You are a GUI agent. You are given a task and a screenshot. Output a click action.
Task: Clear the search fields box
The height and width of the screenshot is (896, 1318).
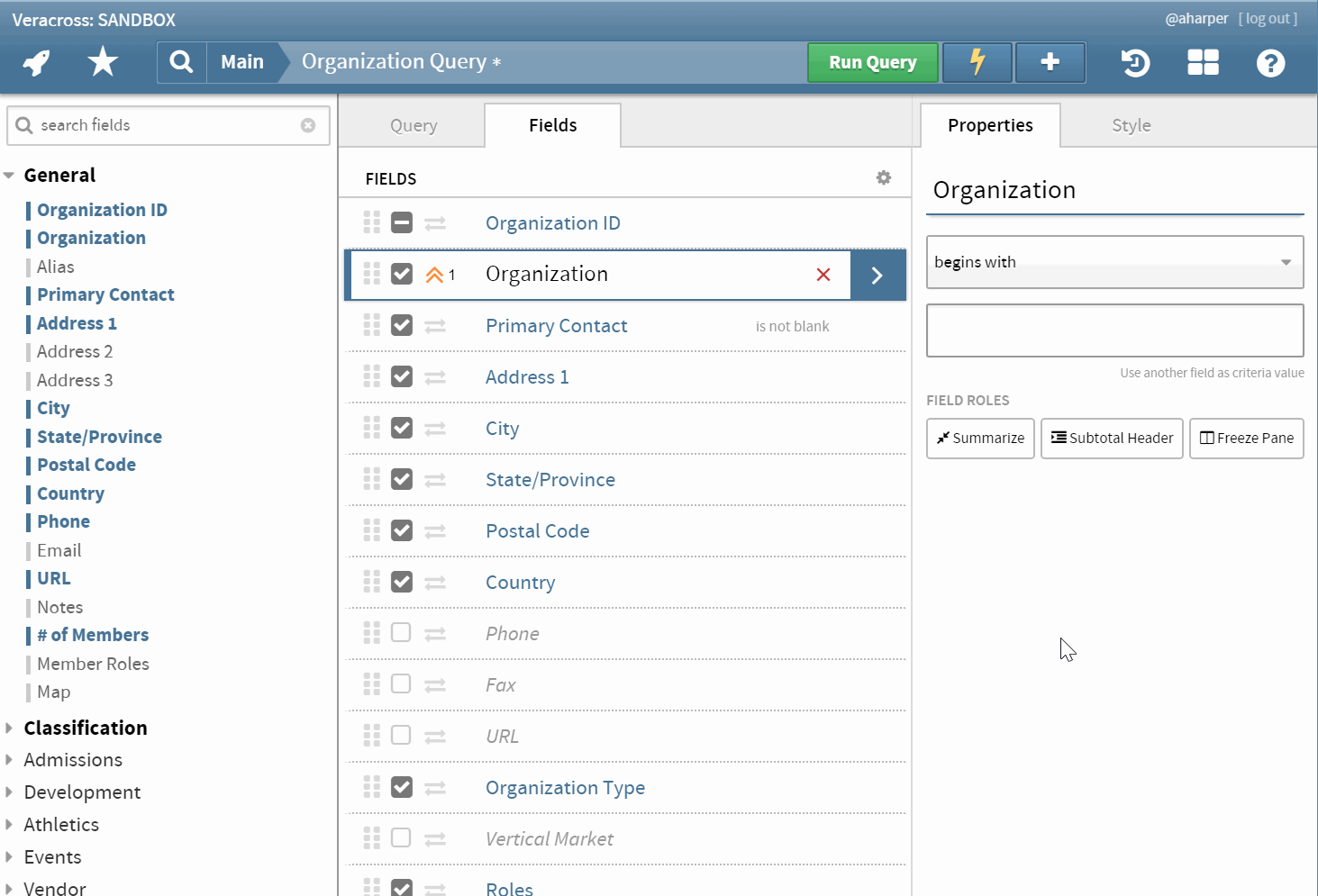click(x=308, y=125)
